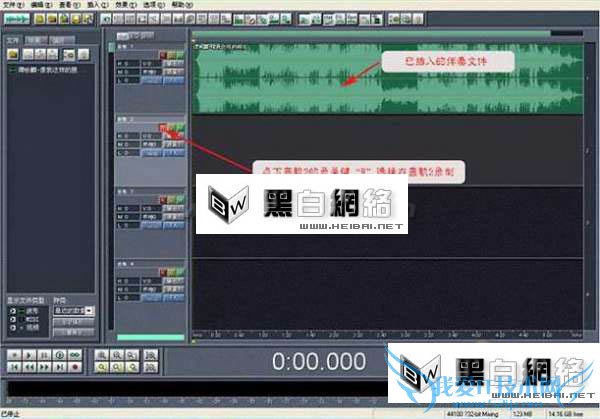The height and width of the screenshot is (419, 600).
Task: Click Zoom Out Full magnifier icon
Action: (x=132, y=355)
